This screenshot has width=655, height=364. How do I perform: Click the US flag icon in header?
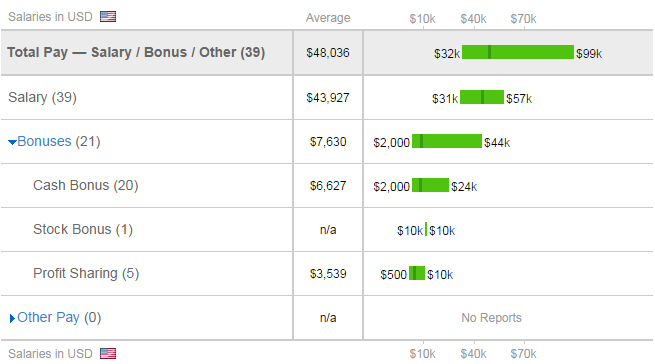(x=108, y=16)
